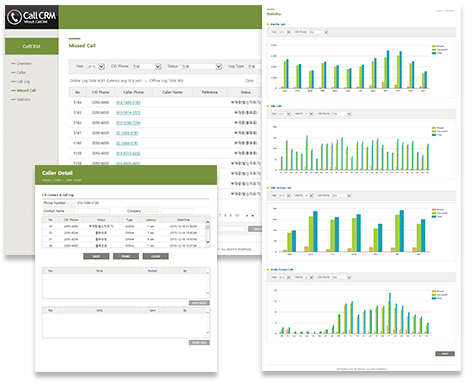Open the Call Log sidebar item
474x383 pixels.
click(x=23, y=81)
